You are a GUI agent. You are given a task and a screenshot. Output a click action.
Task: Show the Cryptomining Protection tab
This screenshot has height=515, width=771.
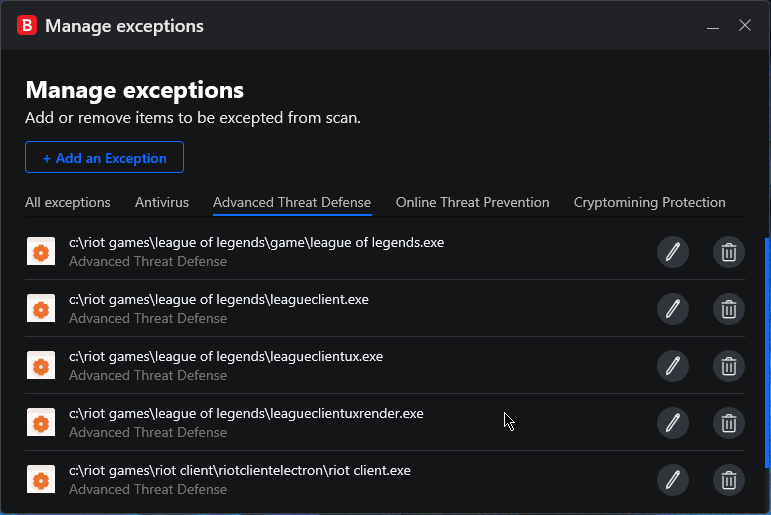(x=650, y=202)
